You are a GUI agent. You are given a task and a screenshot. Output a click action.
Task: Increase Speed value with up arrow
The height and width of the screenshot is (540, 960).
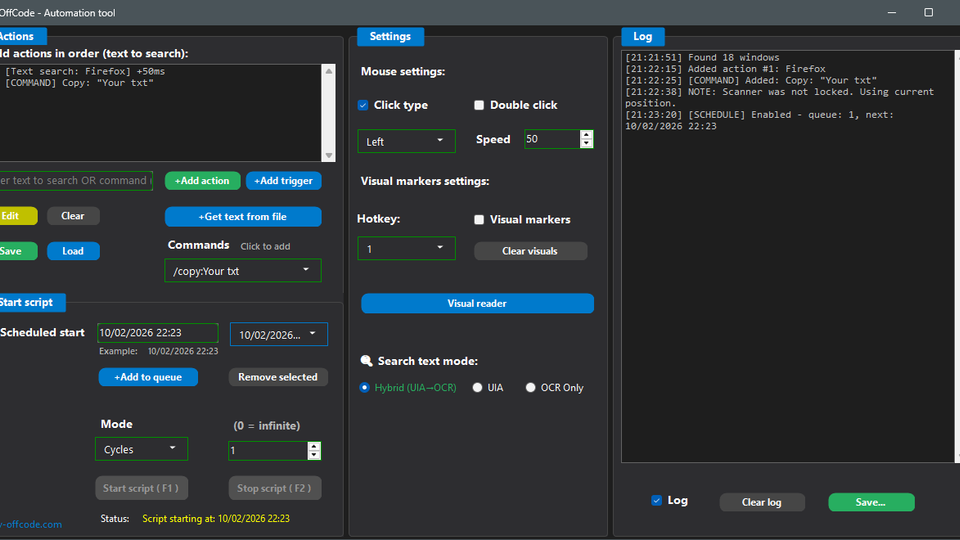[x=586, y=135]
